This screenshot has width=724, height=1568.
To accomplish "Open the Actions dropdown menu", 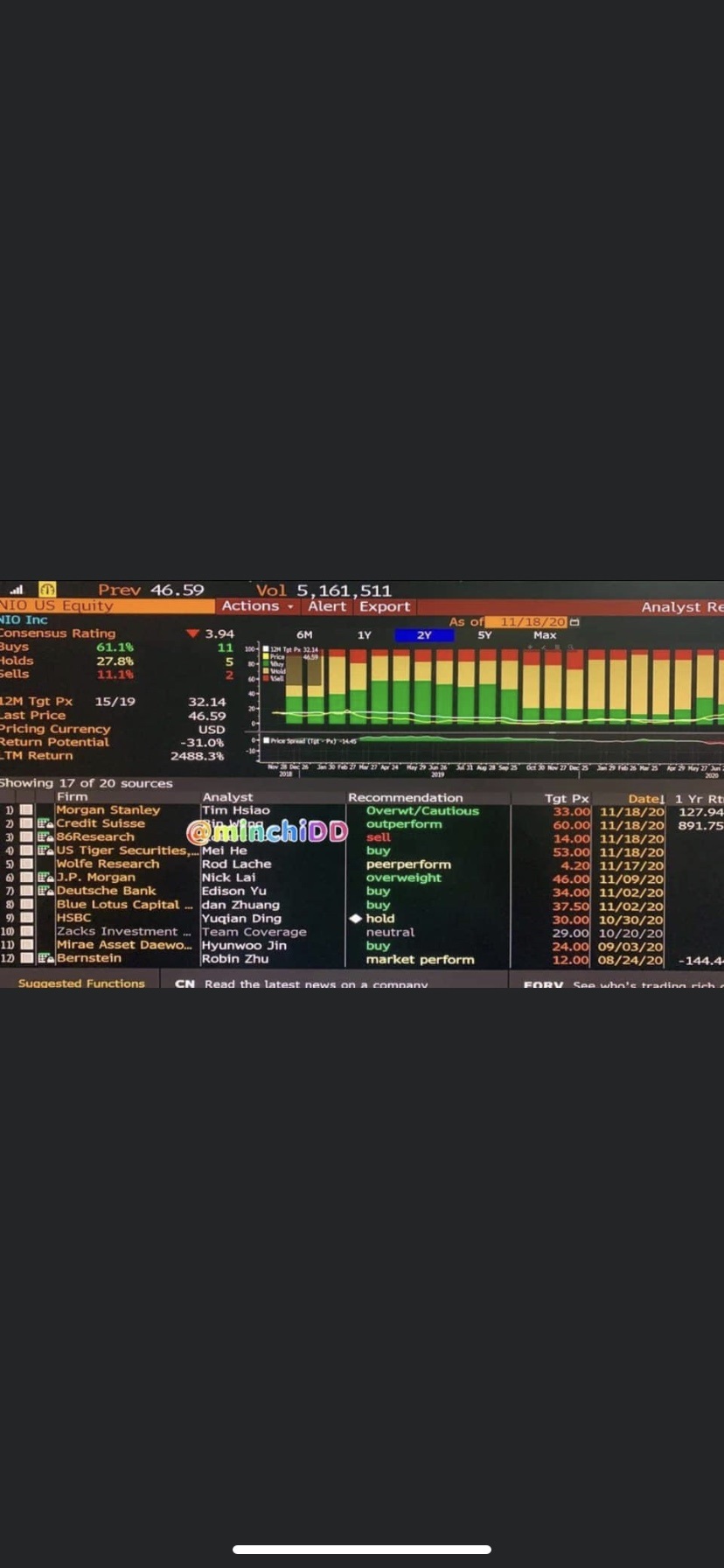I will (x=258, y=605).
